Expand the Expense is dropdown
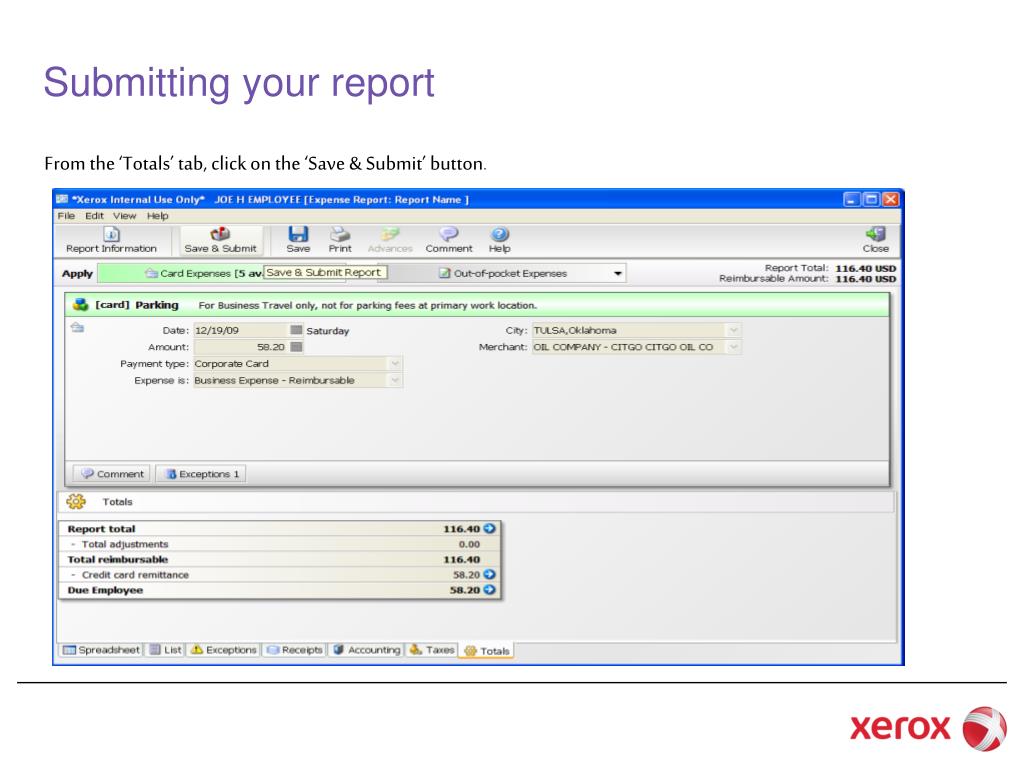Viewport: 1024px width, 768px height. click(x=395, y=380)
